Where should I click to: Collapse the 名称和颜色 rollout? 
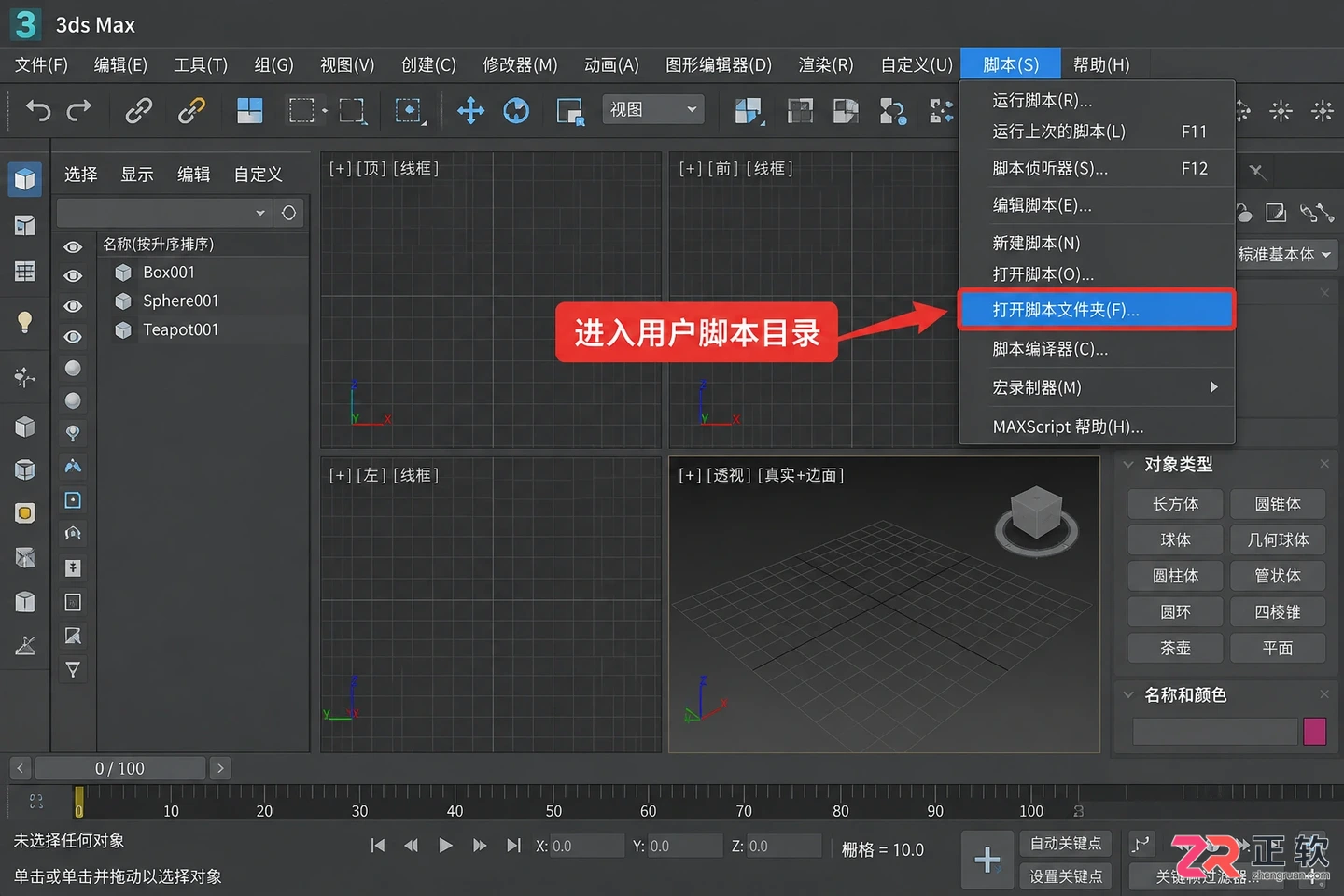click(1128, 694)
